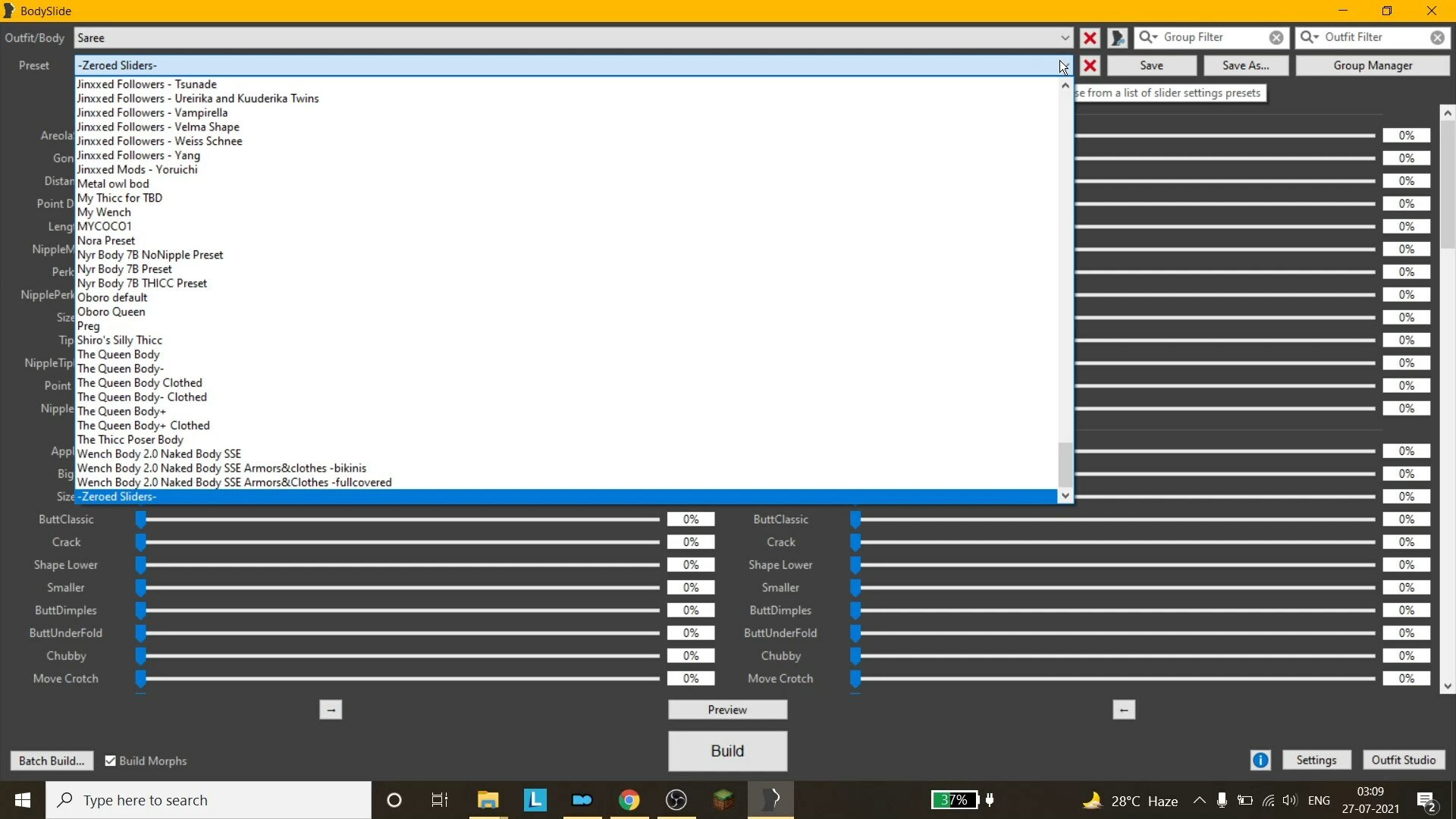The width and height of the screenshot is (1456, 819).
Task: Open Cortana from the taskbar
Action: pos(394,800)
